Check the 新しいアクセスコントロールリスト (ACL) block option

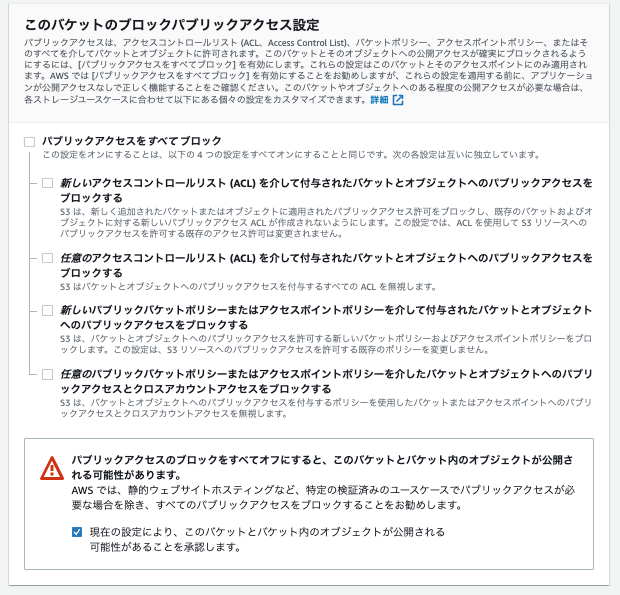coord(47,183)
